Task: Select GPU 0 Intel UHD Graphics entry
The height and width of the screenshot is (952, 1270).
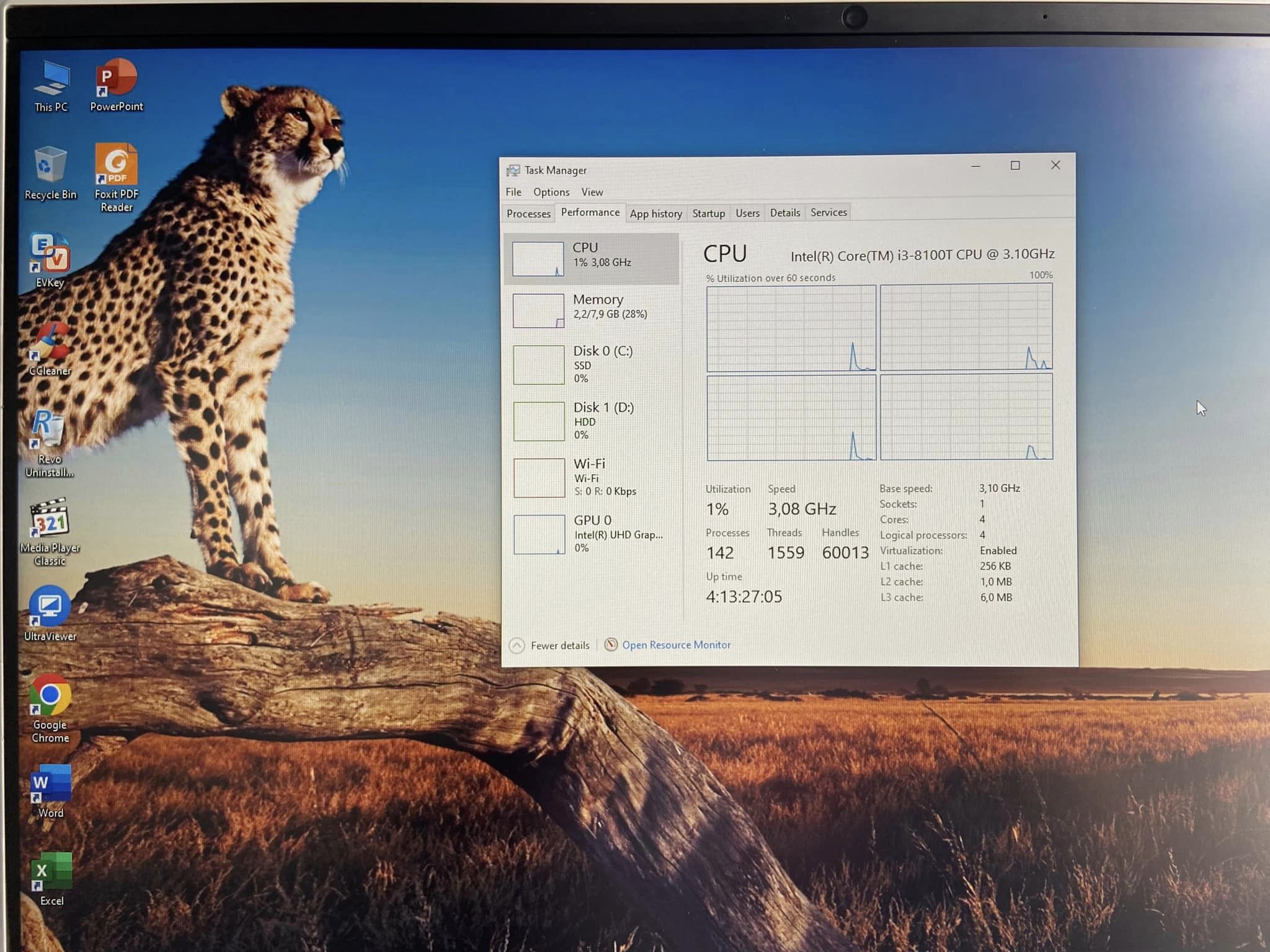Action: [x=592, y=534]
